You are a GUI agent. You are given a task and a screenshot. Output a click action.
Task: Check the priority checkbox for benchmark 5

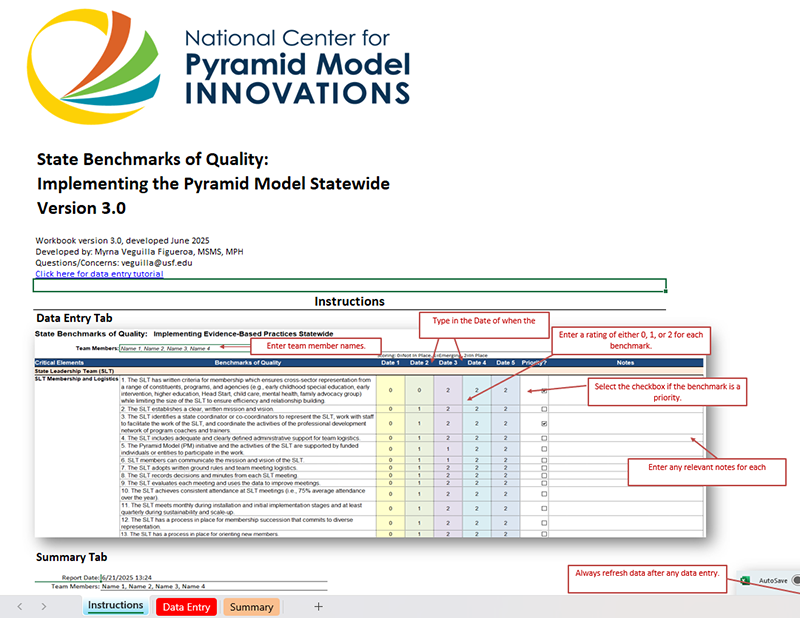(543, 448)
